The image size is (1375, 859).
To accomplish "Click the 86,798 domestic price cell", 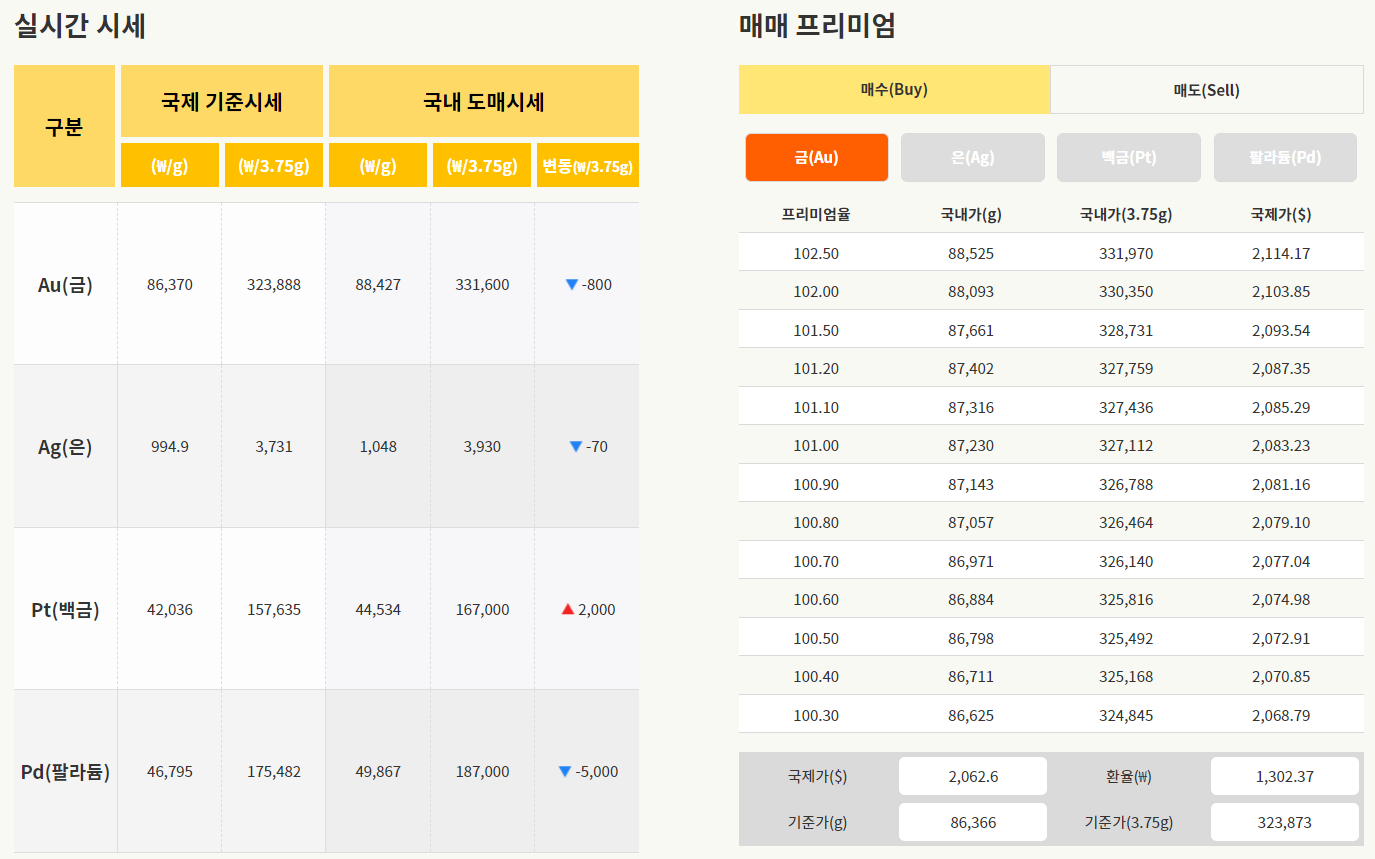I will click(x=971, y=638).
